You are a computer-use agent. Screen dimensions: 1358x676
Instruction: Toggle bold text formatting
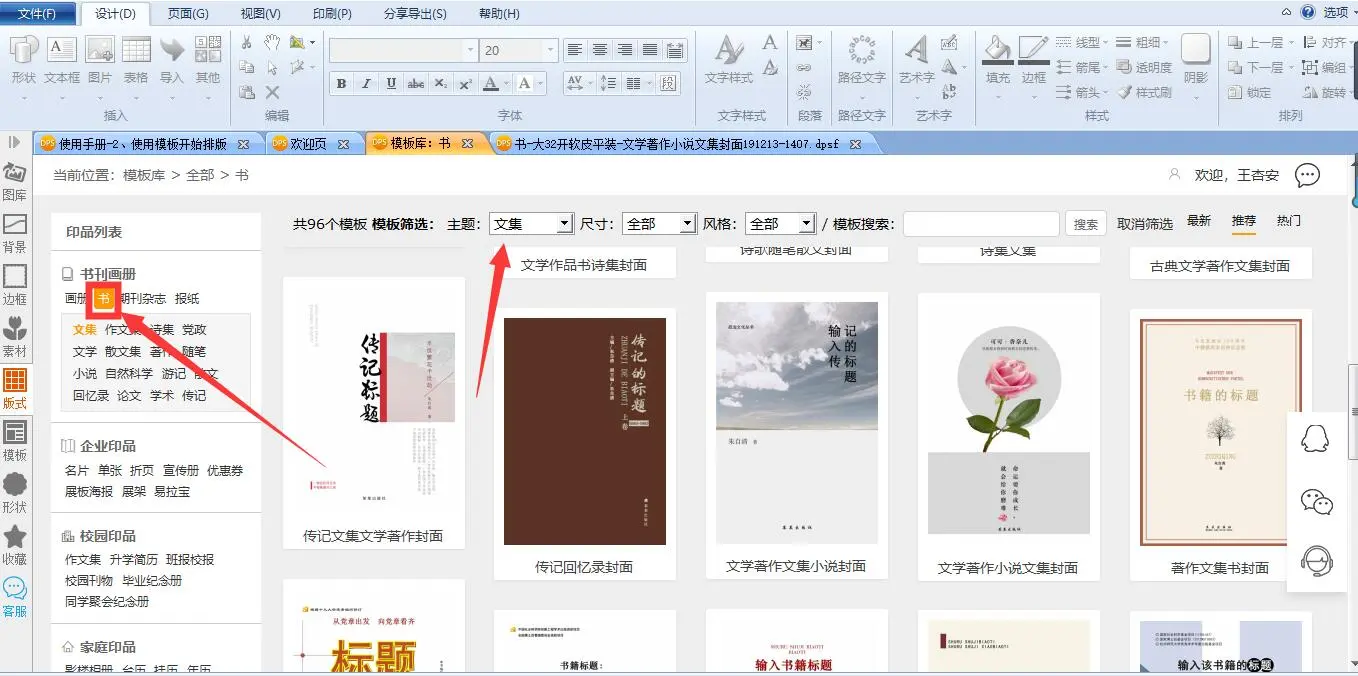pyautogui.click(x=341, y=83)
